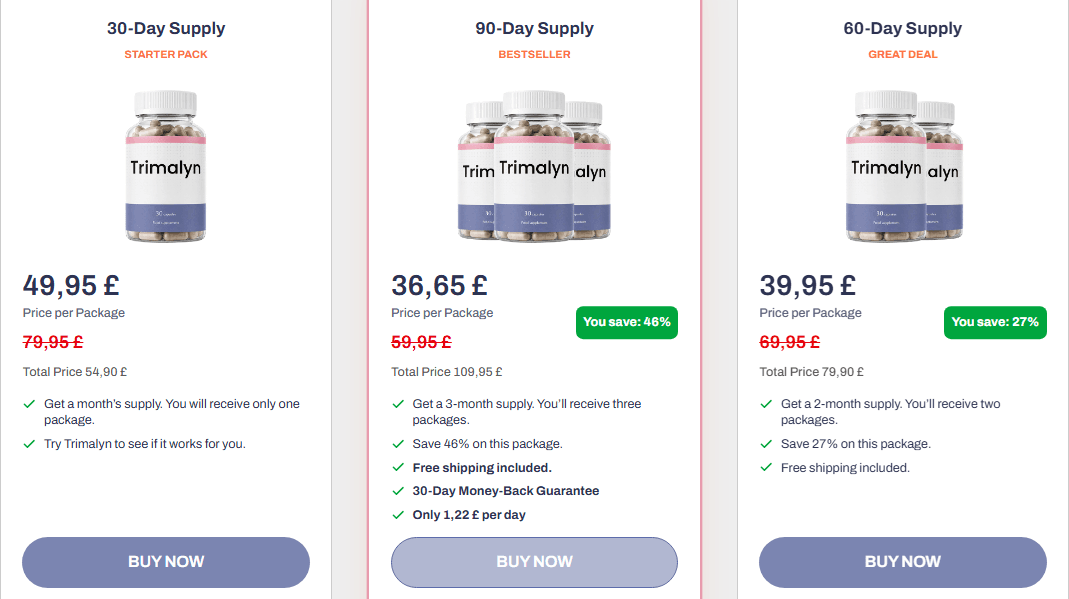Click the crossed-out 79,95 £ price
This screenshot has width=1069, height=599.
(x=53, y=342)
